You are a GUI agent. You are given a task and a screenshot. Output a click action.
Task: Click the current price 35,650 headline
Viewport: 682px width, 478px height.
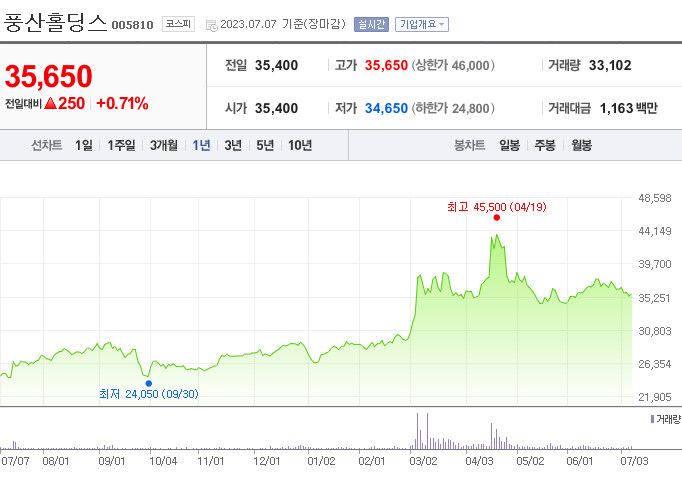(48, 77)
